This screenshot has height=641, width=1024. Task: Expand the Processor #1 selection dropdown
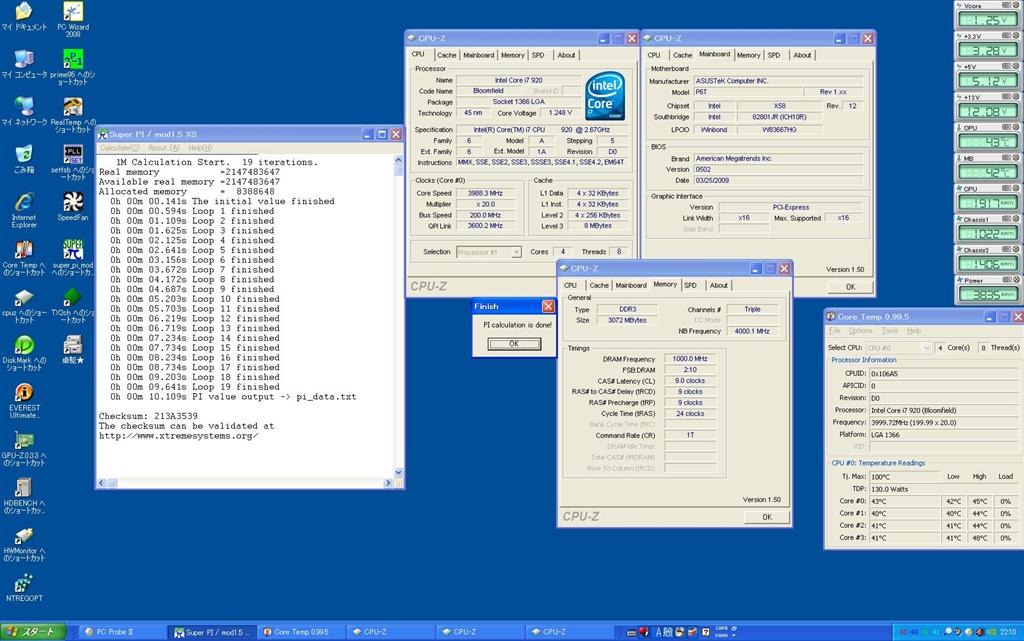tap(516, 252)
